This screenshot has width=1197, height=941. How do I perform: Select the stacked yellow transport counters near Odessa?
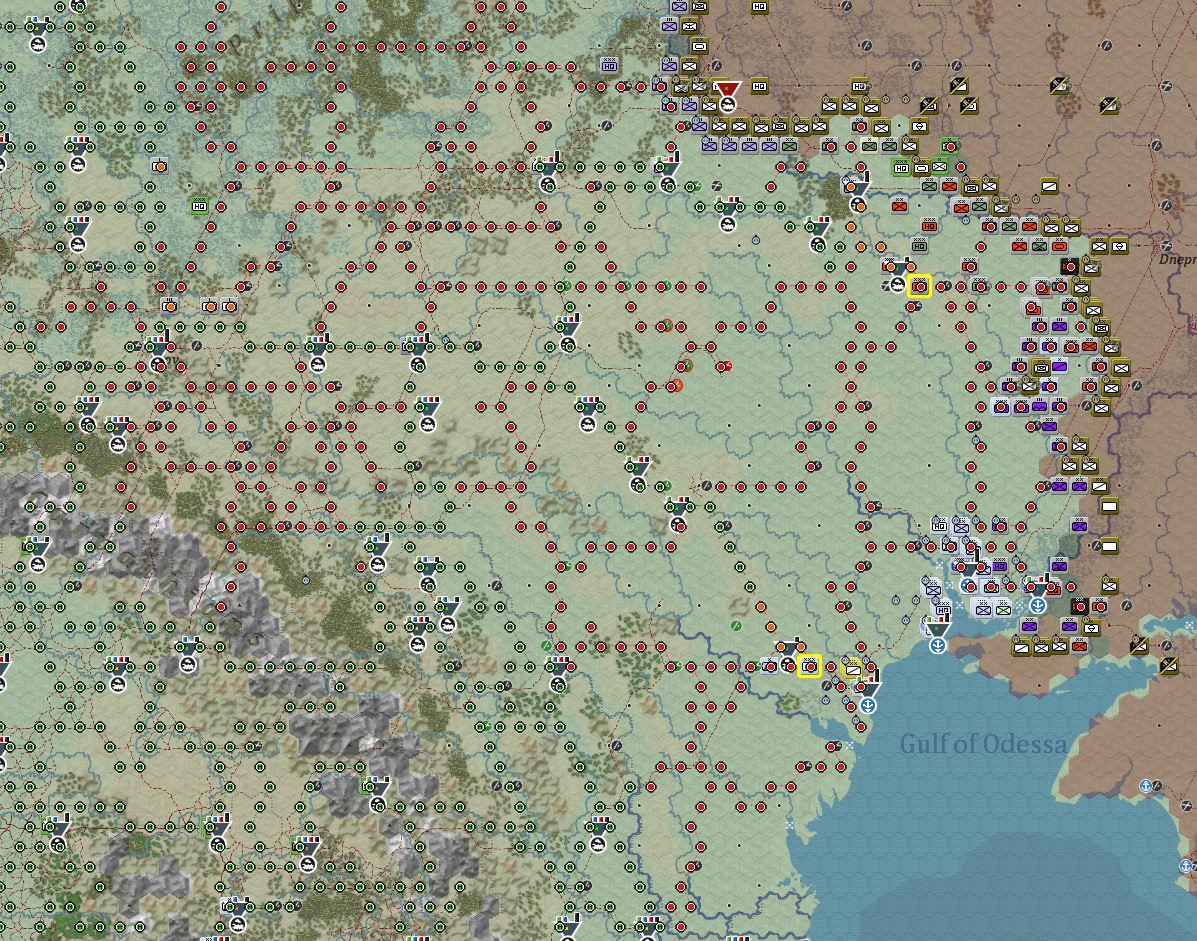coord(852,668)
